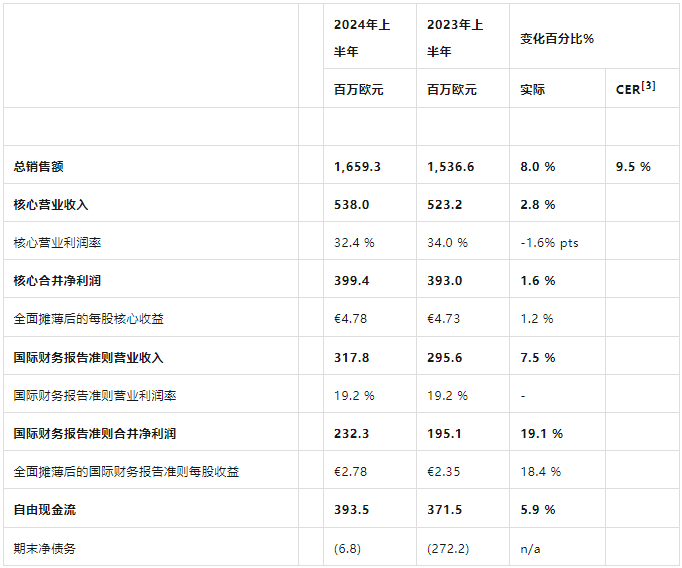Select the 总销售额 row label

(x=39, y=167)
